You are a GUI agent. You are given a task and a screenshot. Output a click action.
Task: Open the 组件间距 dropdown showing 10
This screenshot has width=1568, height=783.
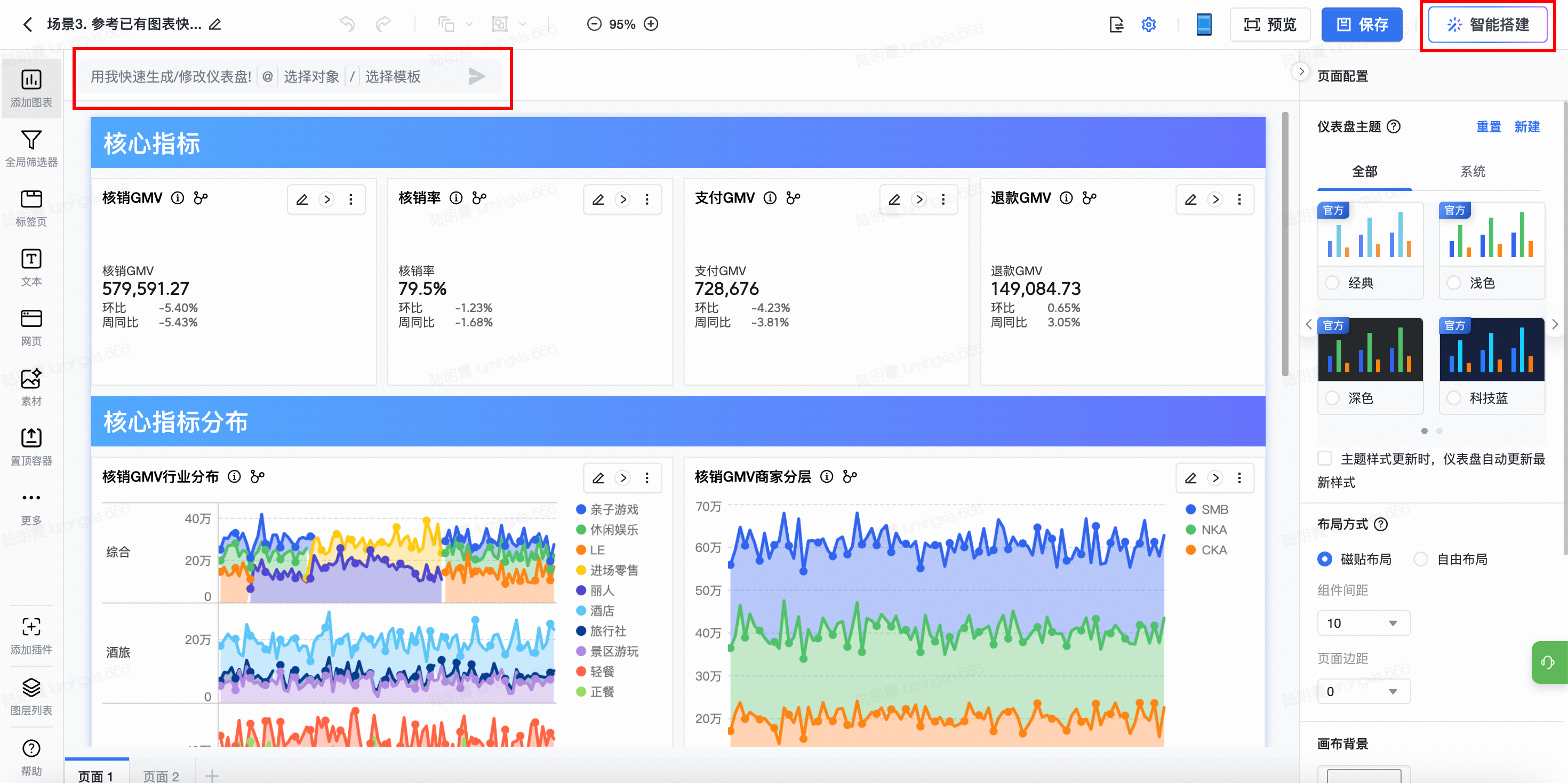pyautogui.click(x=1364, y=624)
